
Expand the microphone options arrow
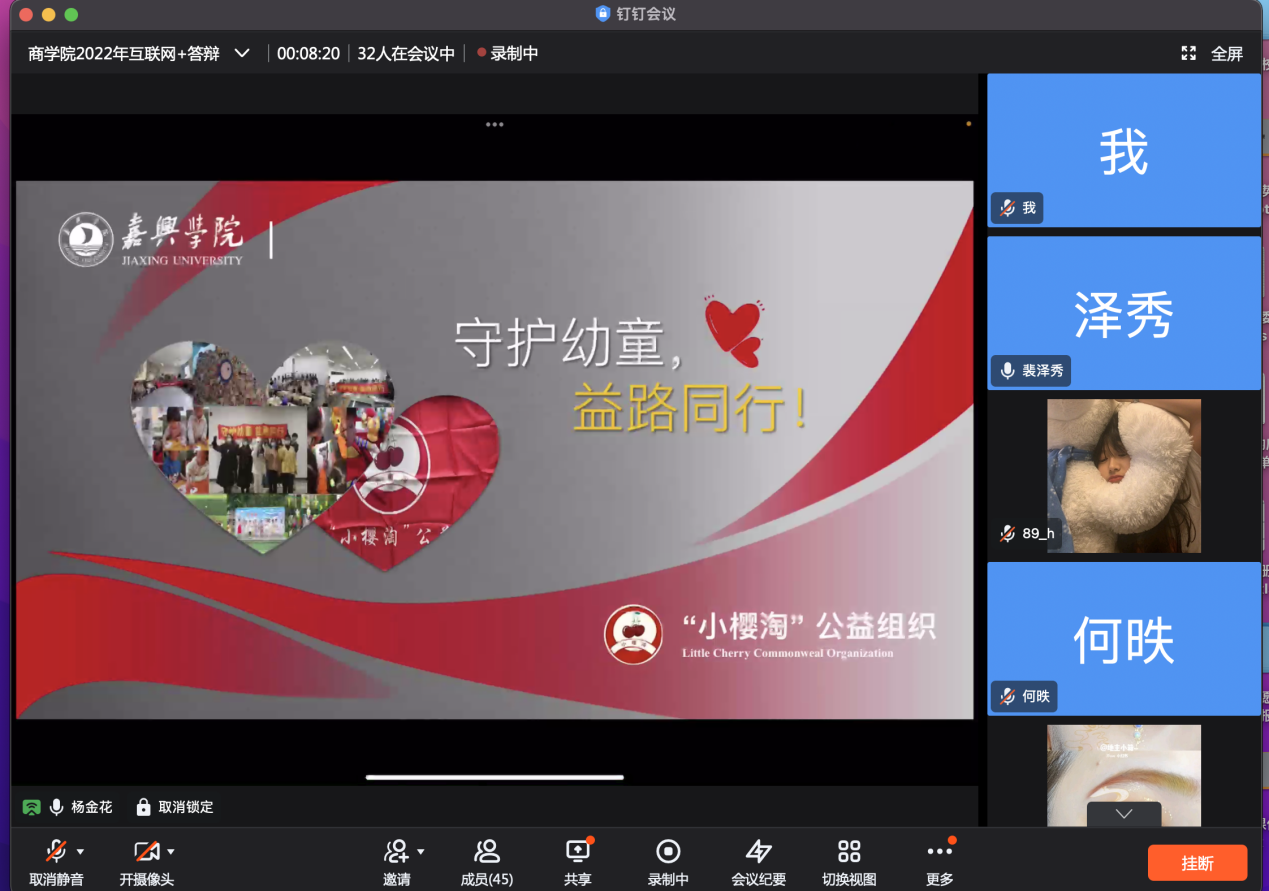click(81, 852)
